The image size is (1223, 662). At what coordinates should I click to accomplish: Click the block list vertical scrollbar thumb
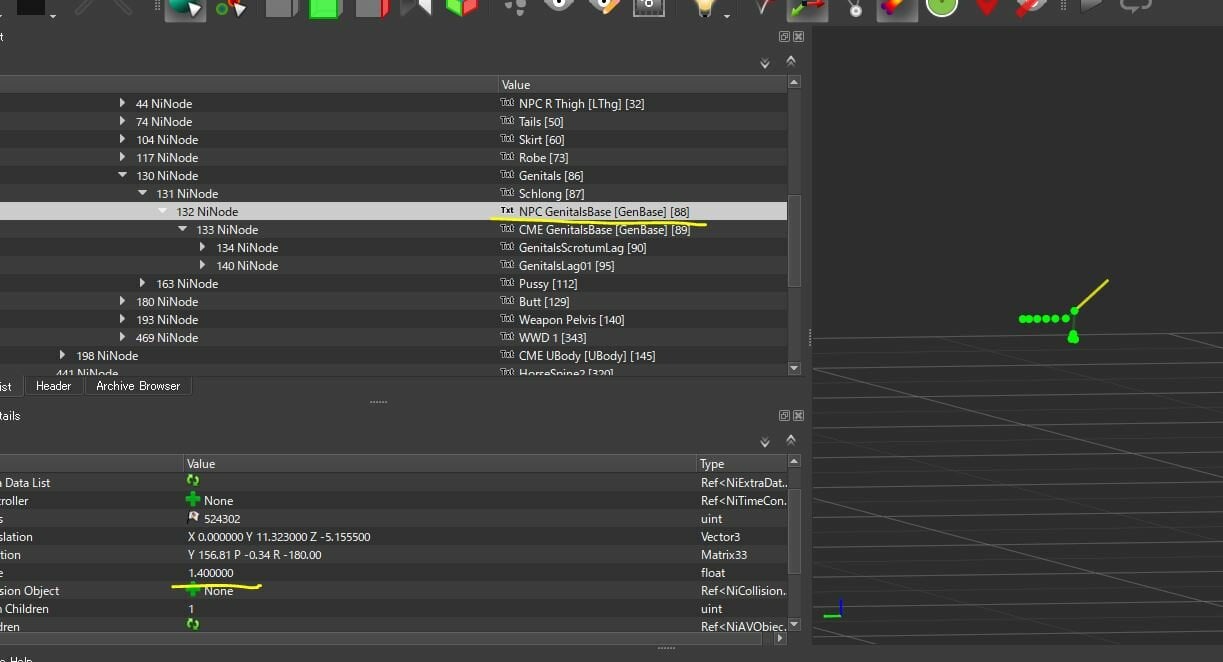click(x=794, y=240)
